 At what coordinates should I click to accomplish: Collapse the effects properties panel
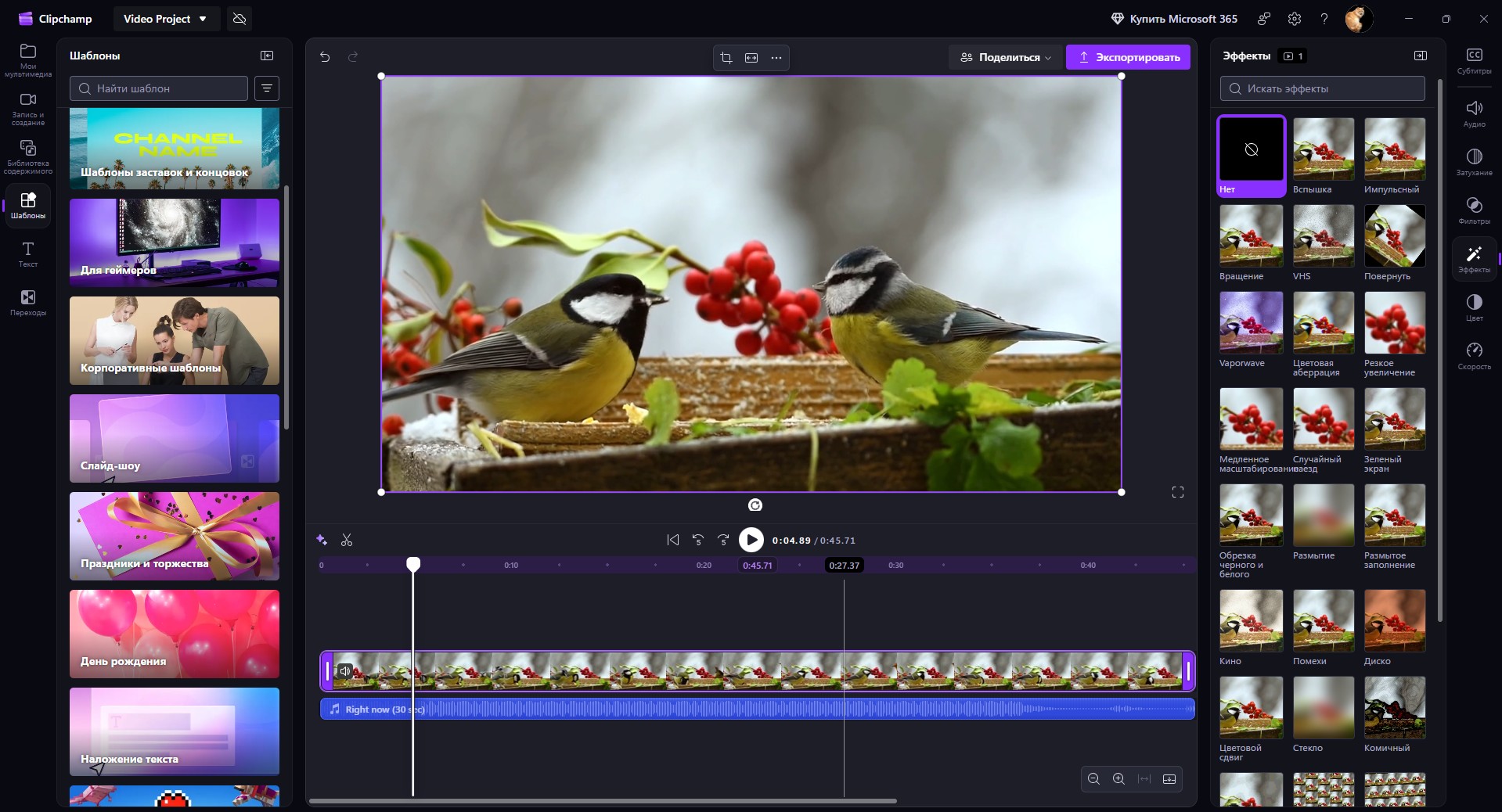click(x=1421, y=56)
